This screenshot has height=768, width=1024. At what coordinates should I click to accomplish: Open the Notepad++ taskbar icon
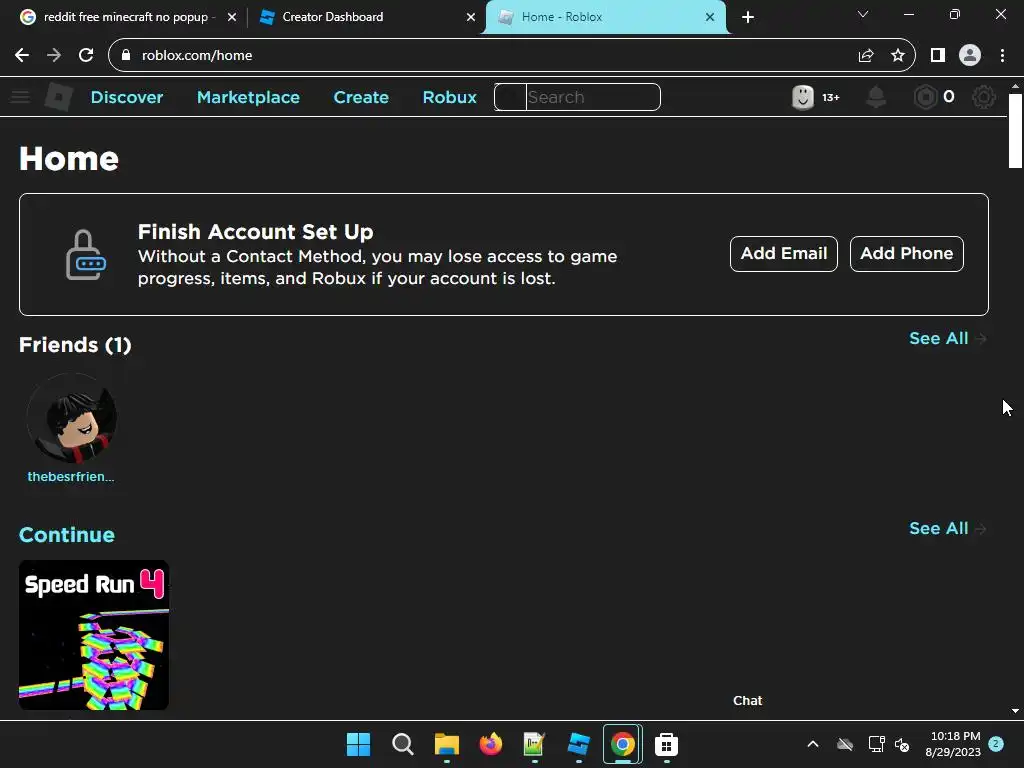[534, 744]
